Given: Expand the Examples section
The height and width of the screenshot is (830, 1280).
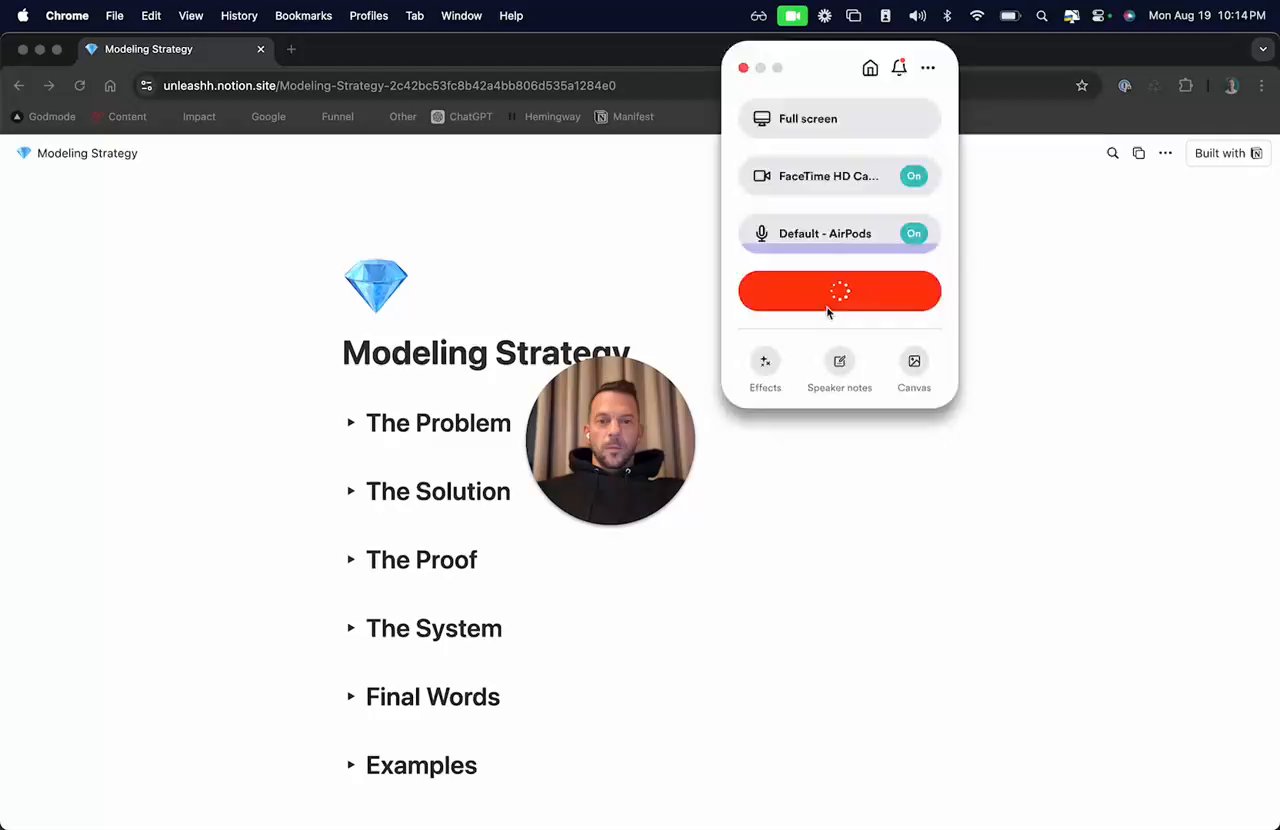Looking at the screenshot, I should [351, 765].
